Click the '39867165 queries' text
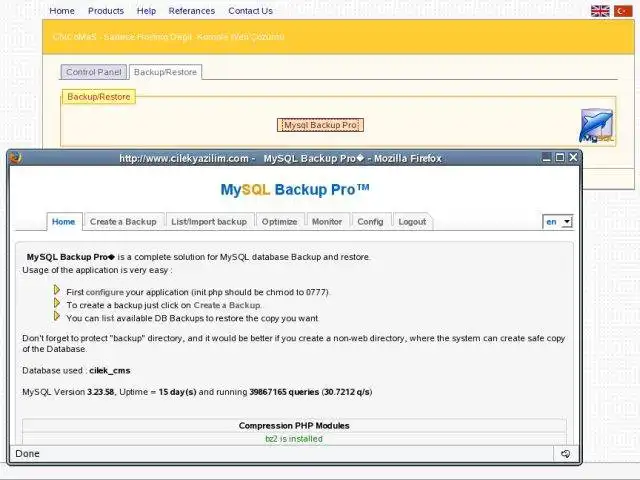The image size is (640, 480). 284,392
